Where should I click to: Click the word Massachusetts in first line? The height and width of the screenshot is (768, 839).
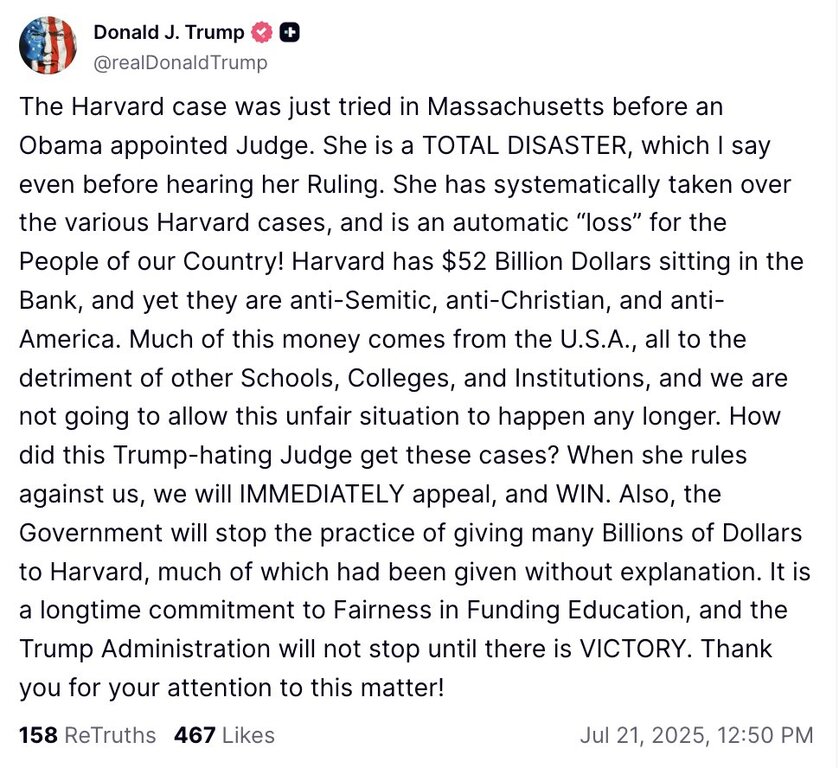(515, 107)
